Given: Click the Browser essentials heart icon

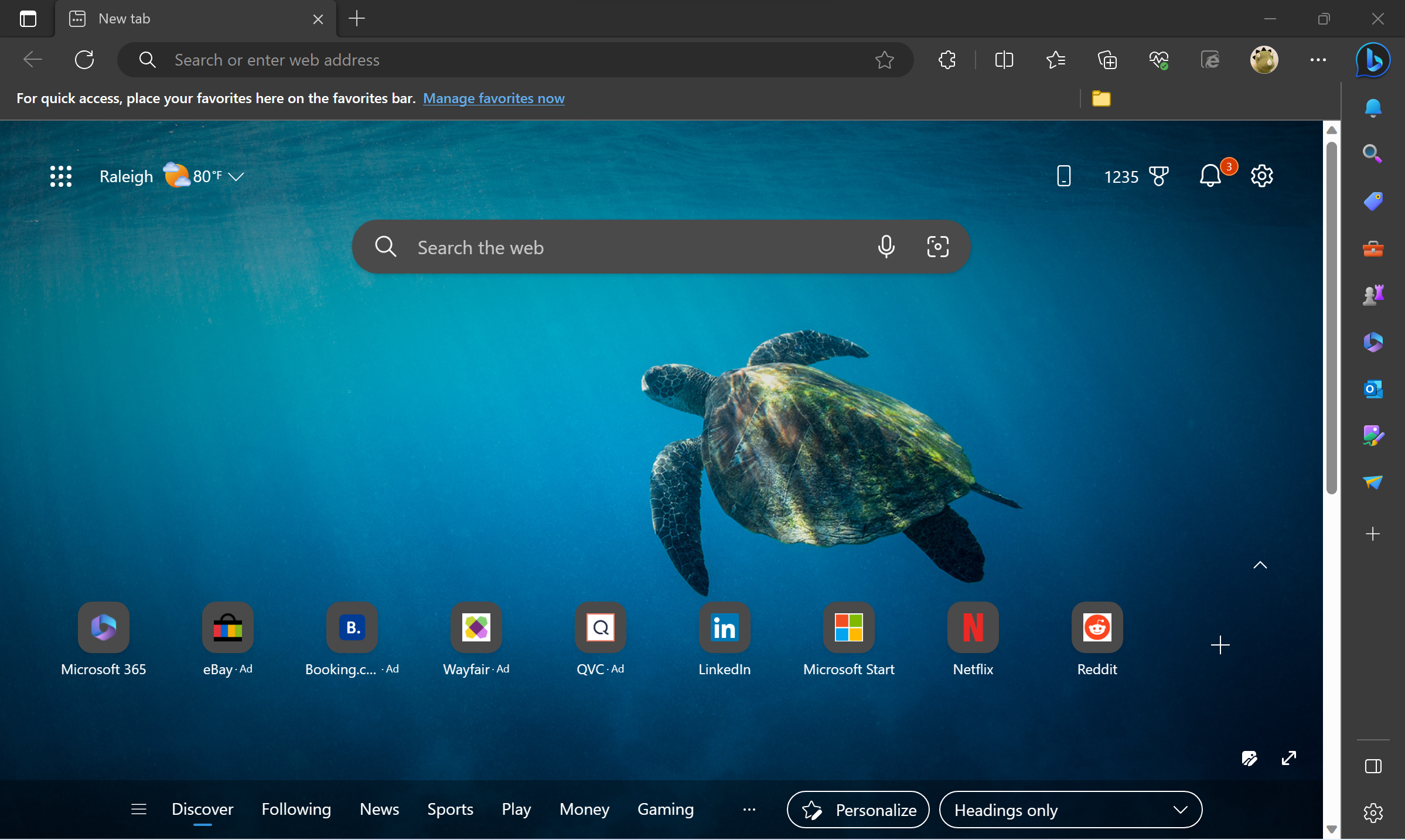Looking at the screenshot, I should coord(1158,60).
